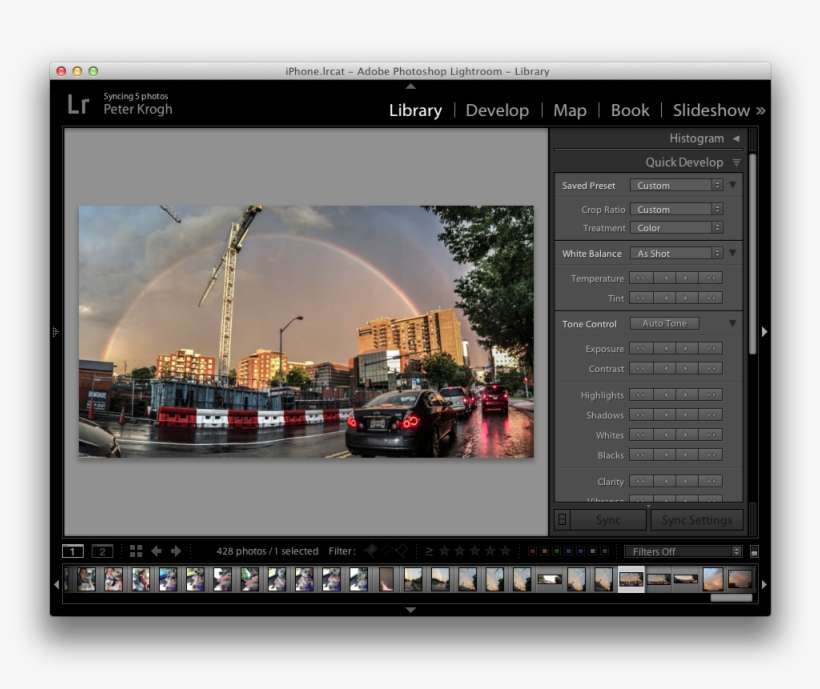Image resolution: width=820 pixels, height=689 pixels.
Task: Go forward with the right arrow icon
Action: point(176,551)
